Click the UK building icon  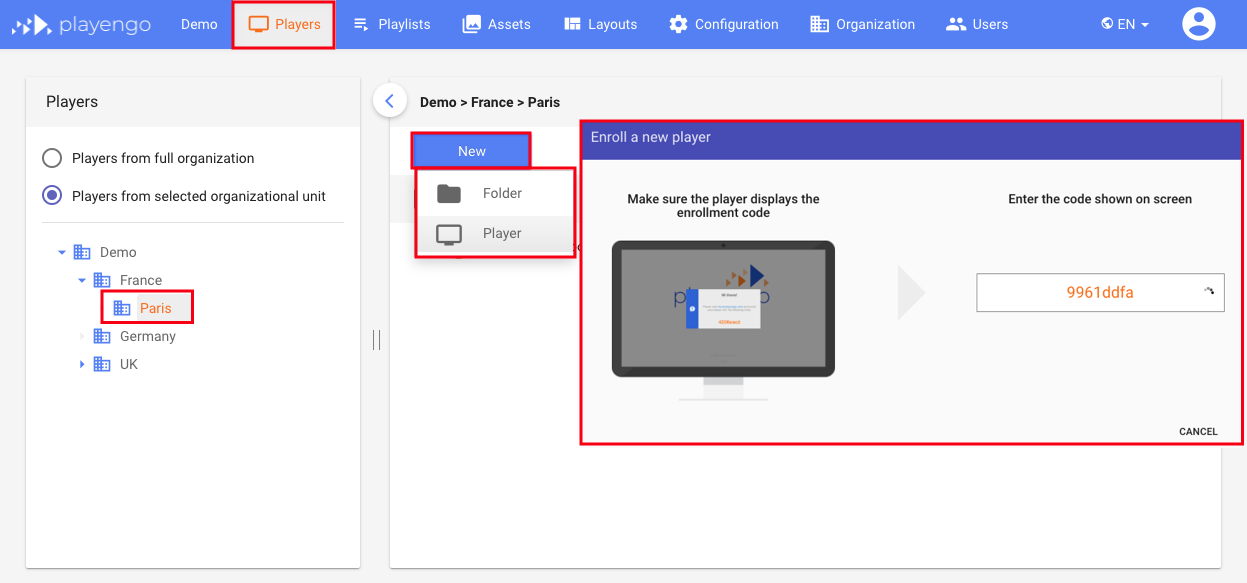102,364
